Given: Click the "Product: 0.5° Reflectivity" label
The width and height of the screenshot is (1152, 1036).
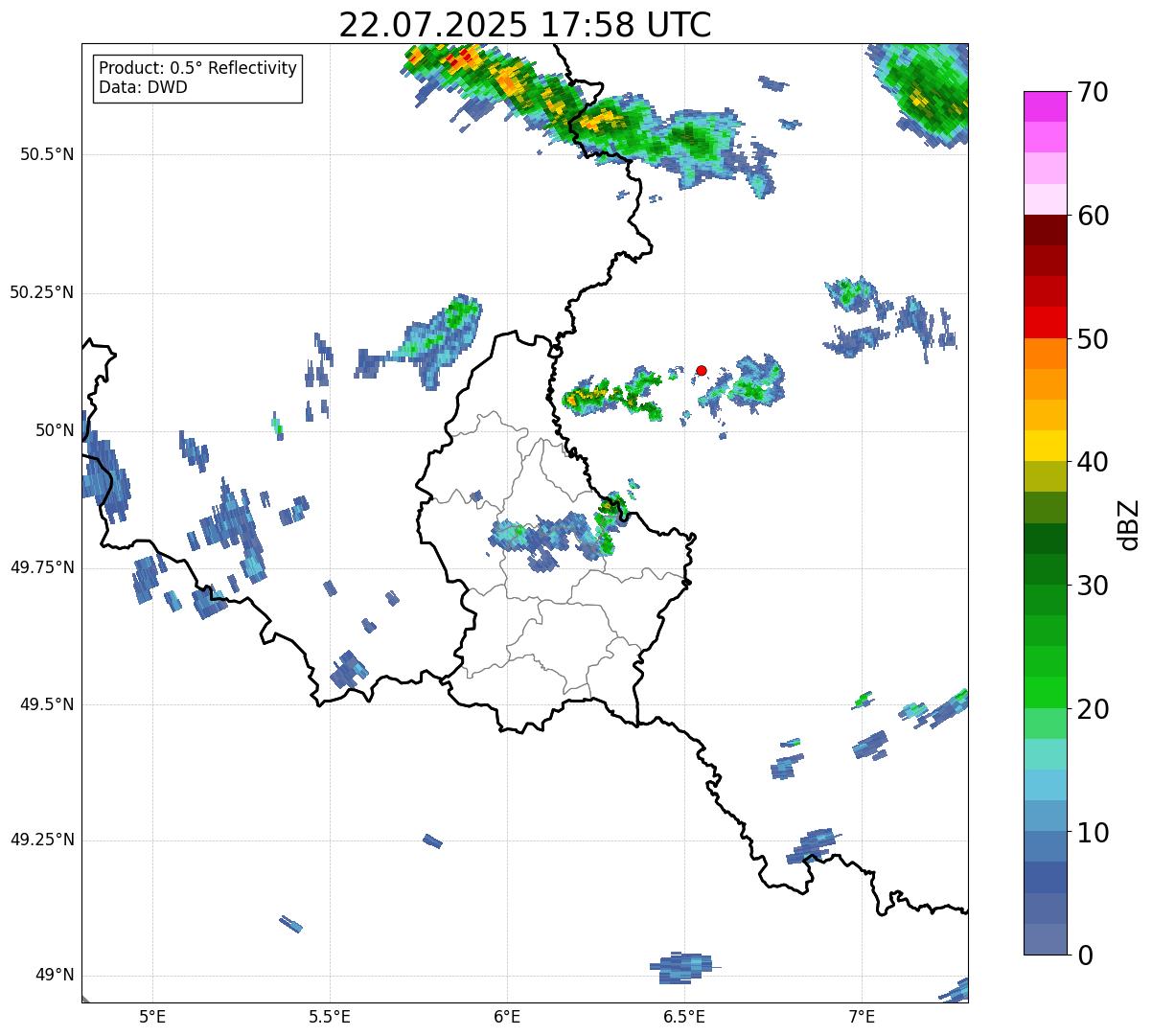Looking at the screenshot, I should pos(197,69).
